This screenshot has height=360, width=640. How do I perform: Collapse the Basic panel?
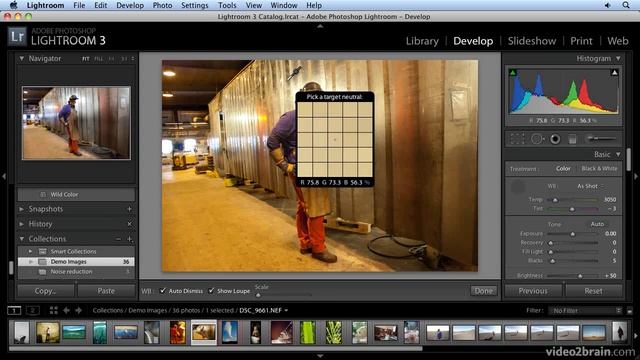[618, 154]
